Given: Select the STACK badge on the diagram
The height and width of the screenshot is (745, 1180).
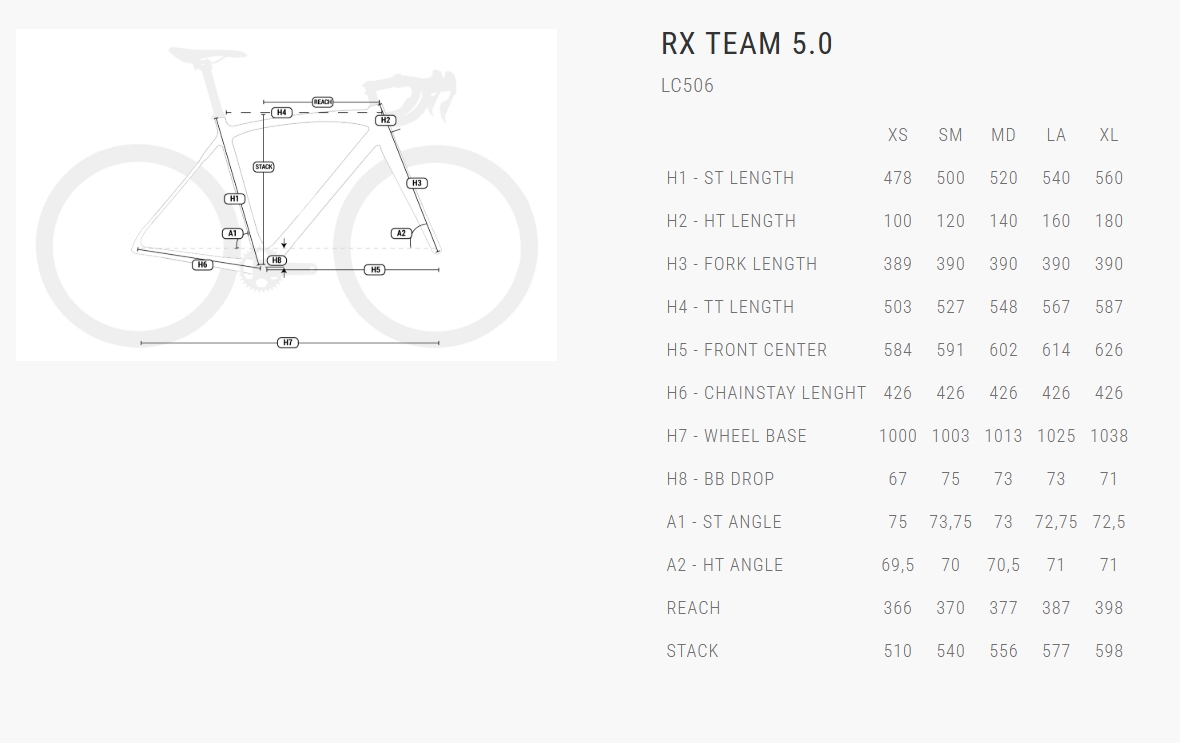Looking at the screenshot, I should pos(264,167).
